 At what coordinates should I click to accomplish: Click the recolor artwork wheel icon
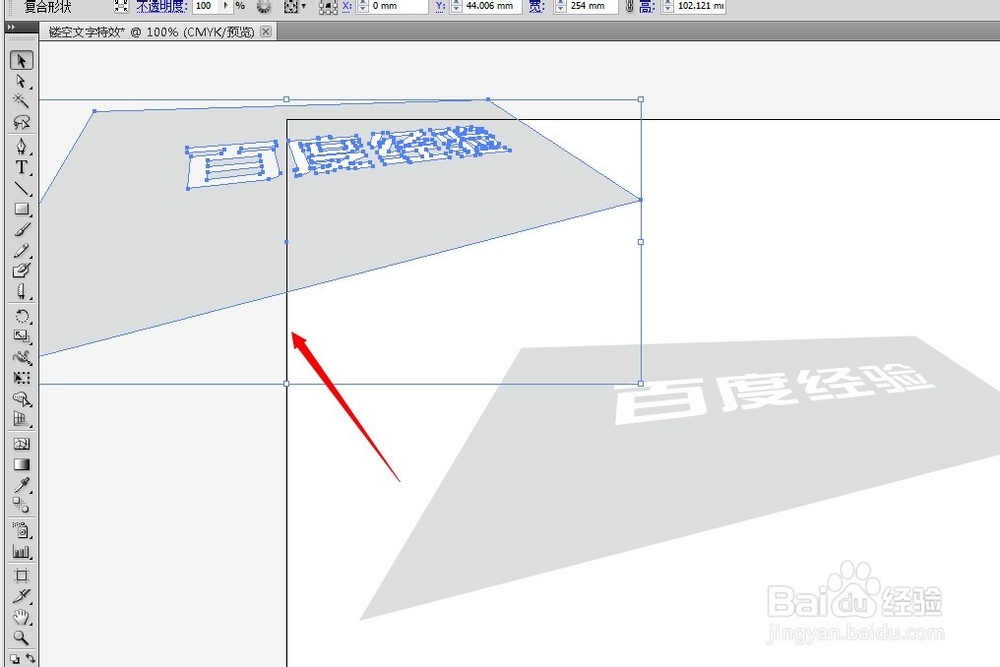click(264, 7)
